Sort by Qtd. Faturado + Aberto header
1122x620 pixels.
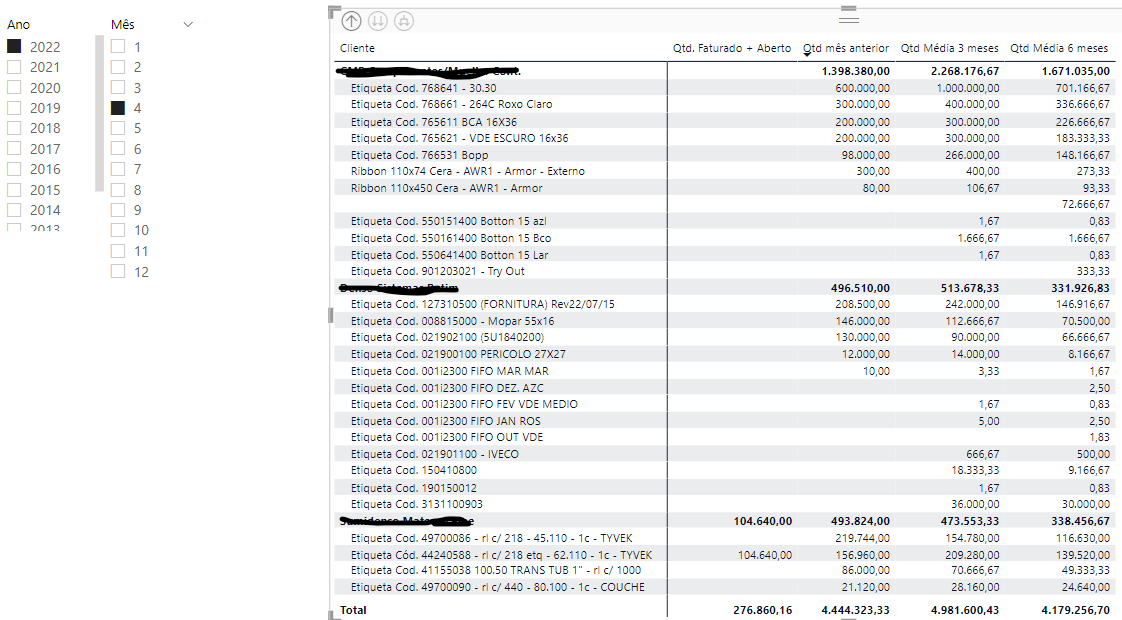[732, 48]
